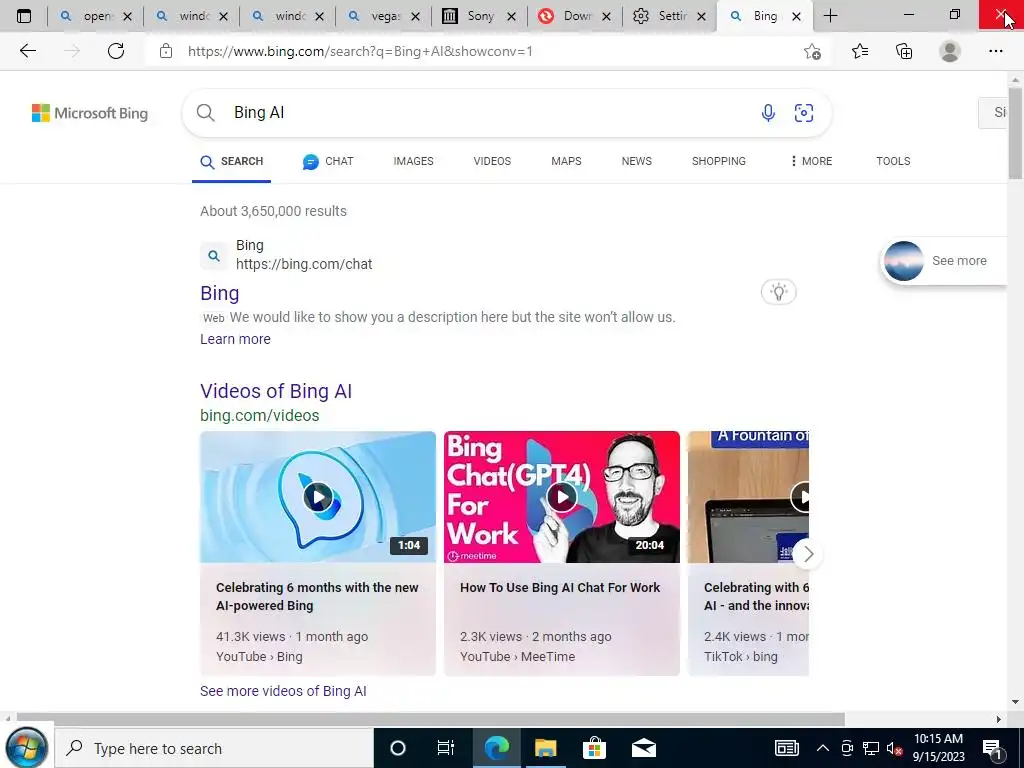The image size is (1024, 768).
Task: Open the Bing result title link
Action: 219,293
